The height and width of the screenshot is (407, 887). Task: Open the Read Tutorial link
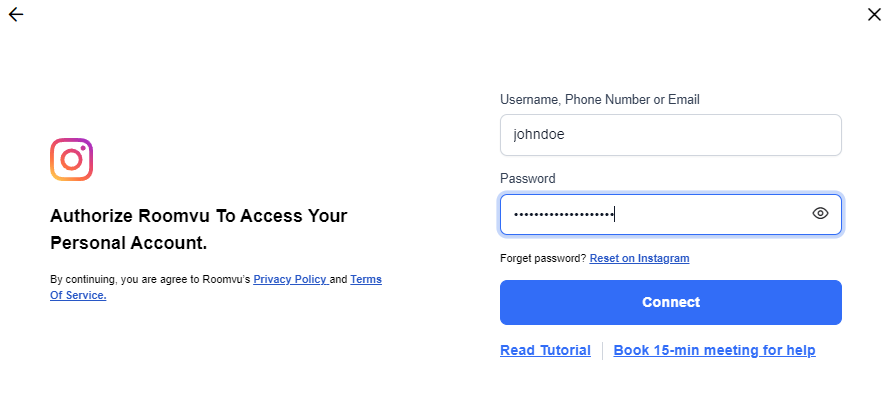click(545, 350)
